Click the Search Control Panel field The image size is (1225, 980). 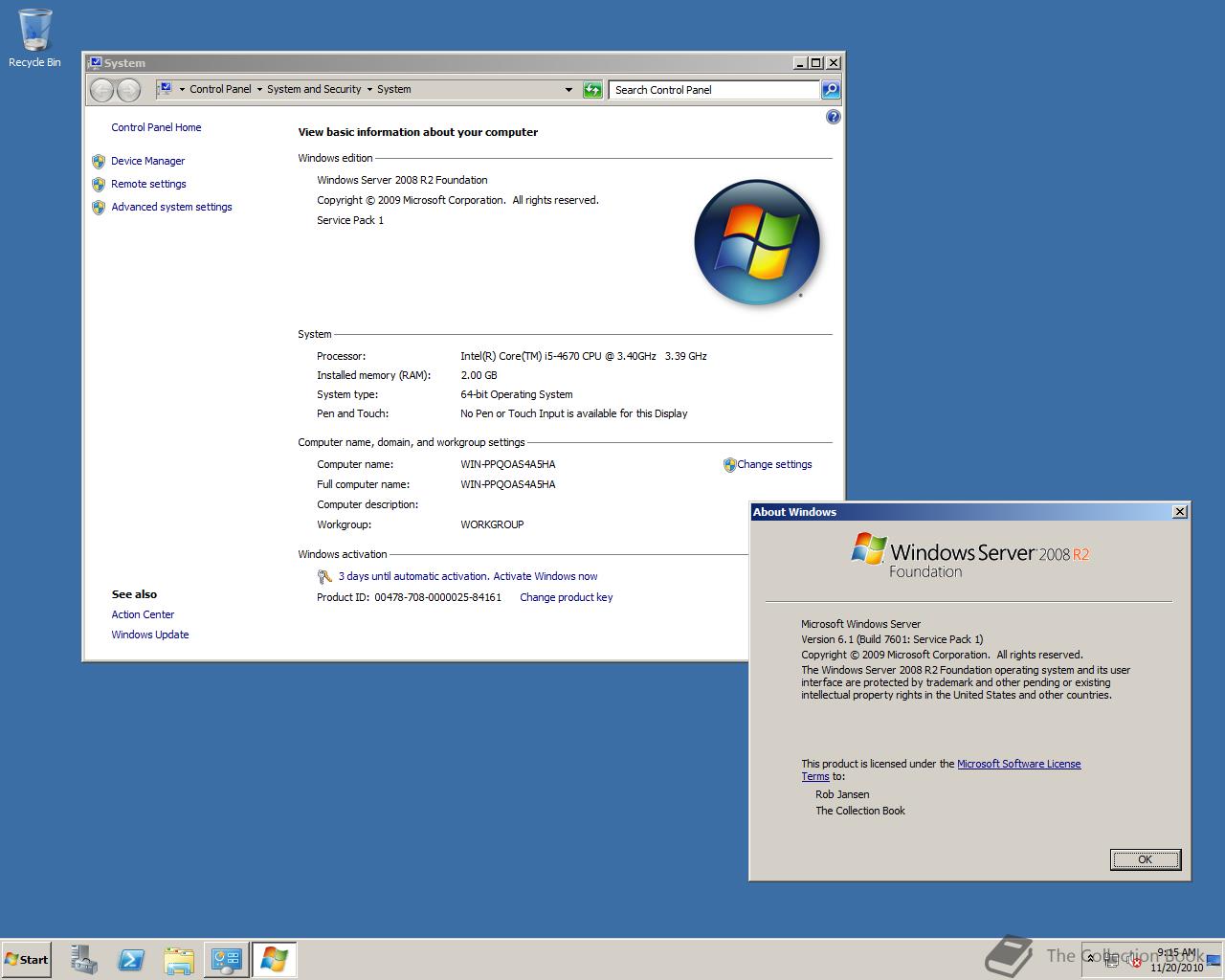point(714,90)
